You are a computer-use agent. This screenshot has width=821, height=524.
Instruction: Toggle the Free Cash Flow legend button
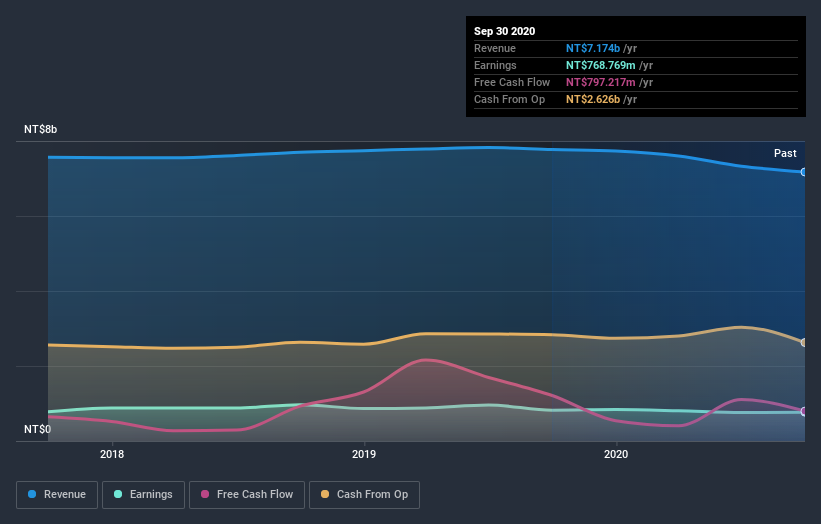pos(247,495)
